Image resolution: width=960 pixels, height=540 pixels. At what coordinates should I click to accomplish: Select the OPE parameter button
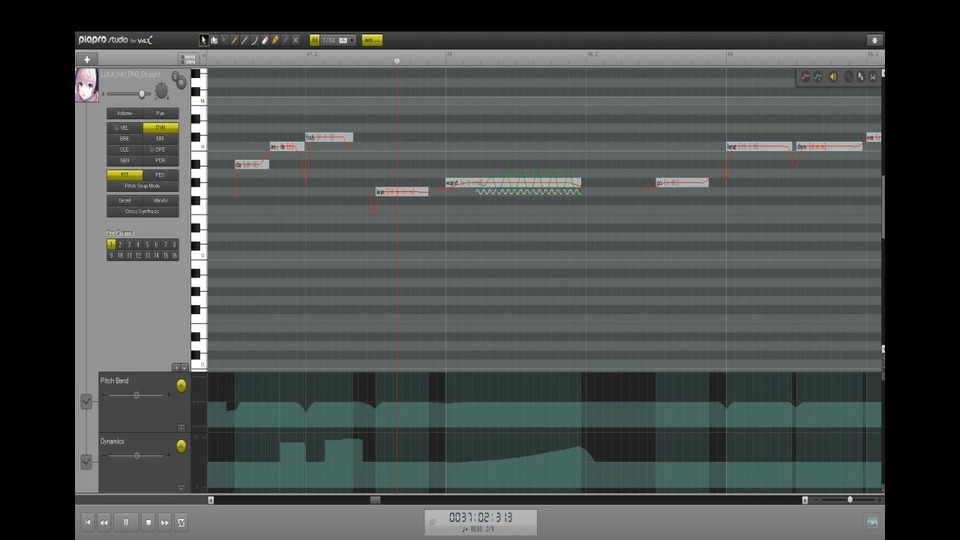point(160,149)
